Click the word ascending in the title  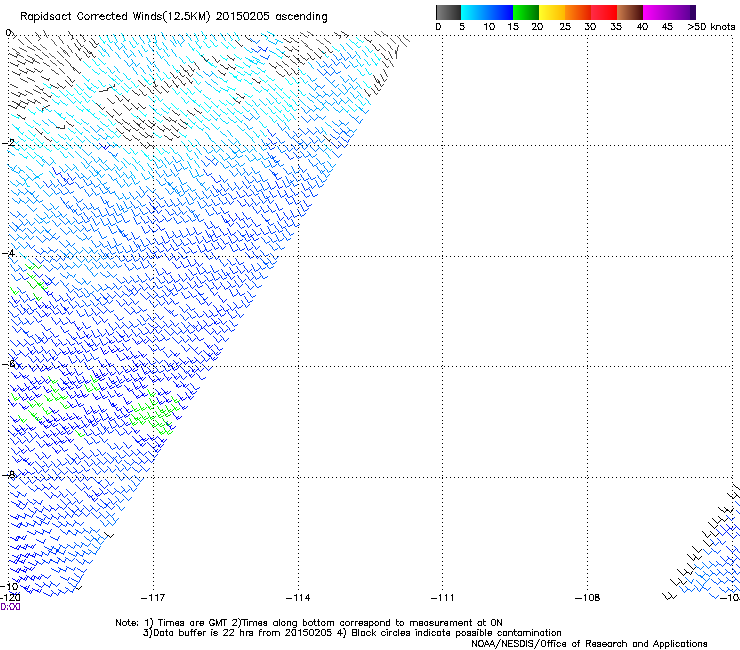[301, 17]
